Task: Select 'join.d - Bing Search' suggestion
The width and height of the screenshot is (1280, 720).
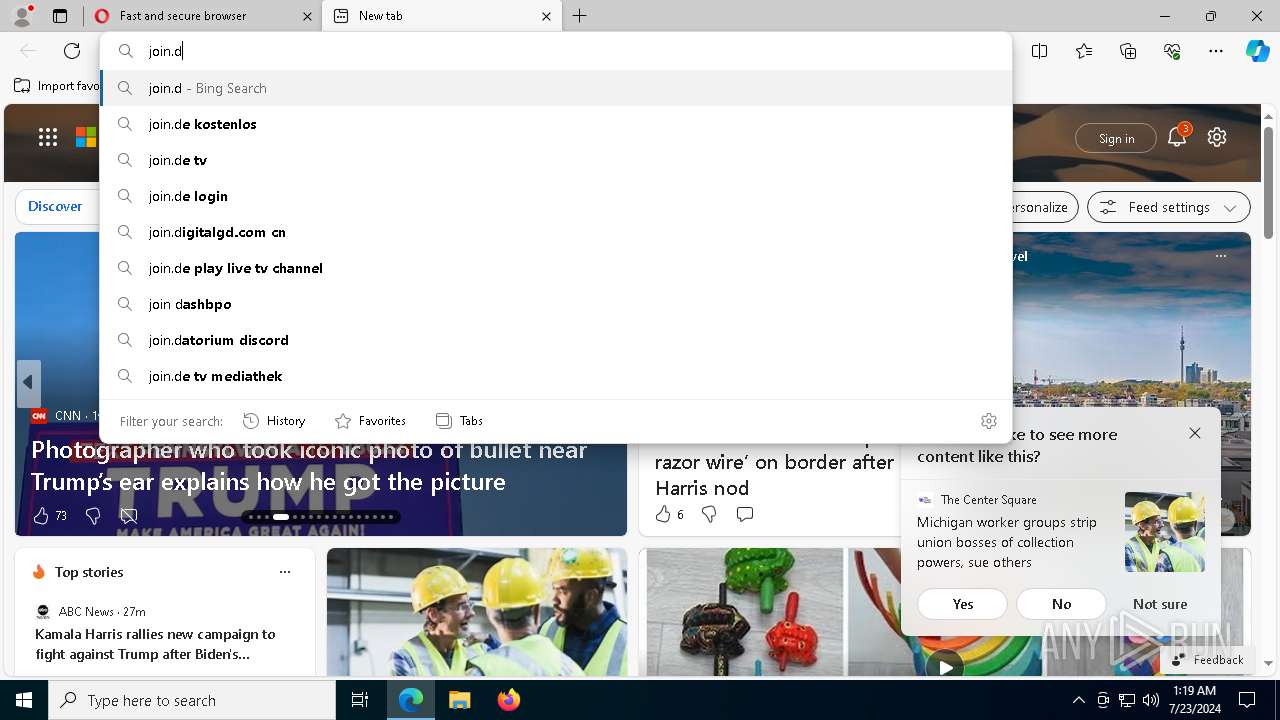Action: [556, 88]
